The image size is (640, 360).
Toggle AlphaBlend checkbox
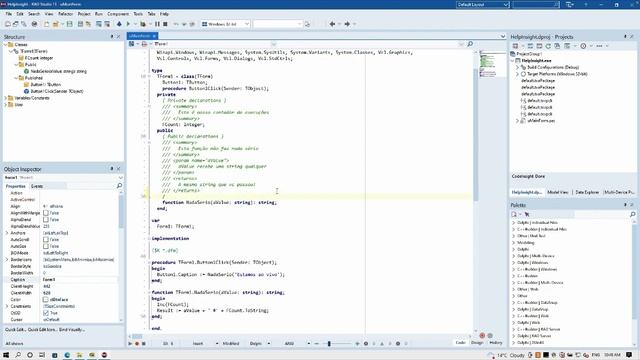(46, 220)
